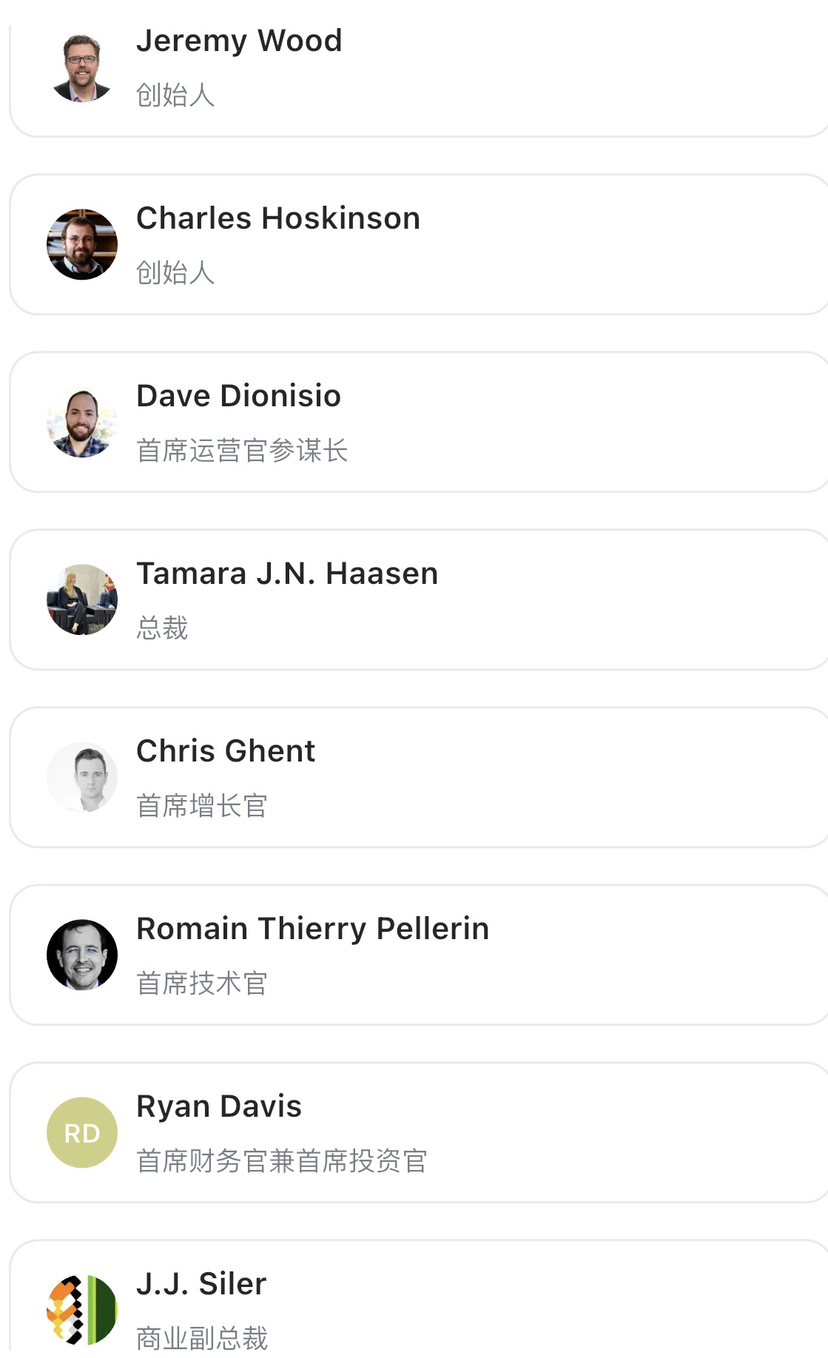Tap the RD initials avatar
Image resolution: width=828 pixels, height=1358 pixels.
(82, 1132)
